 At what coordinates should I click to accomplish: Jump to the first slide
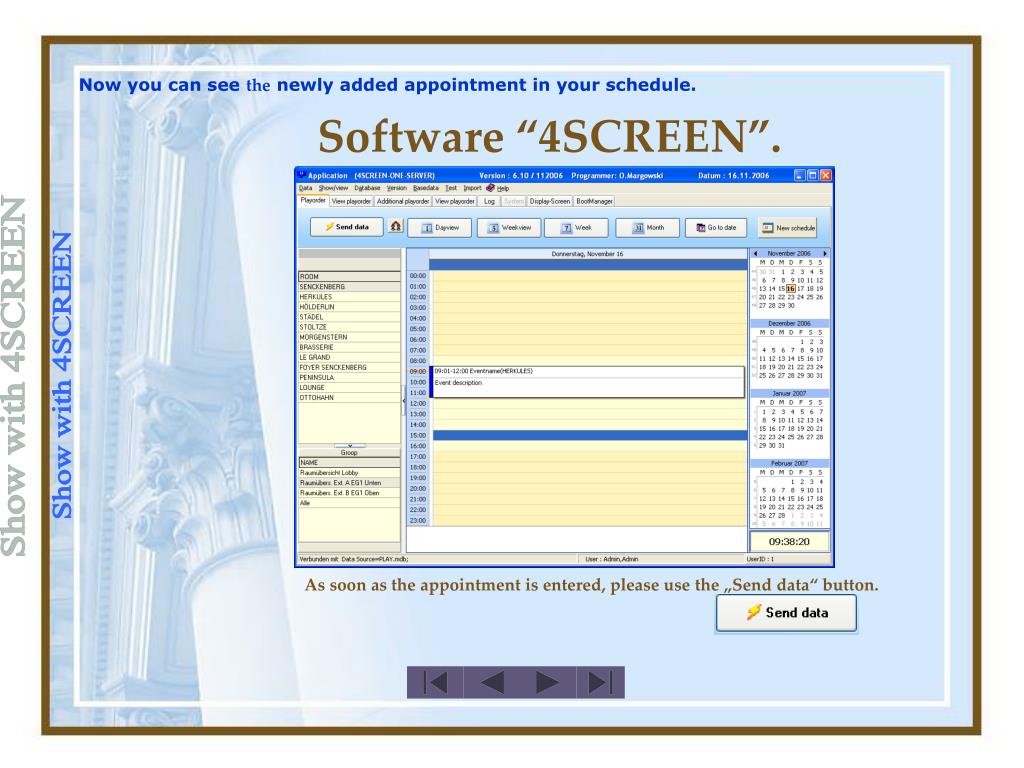pyautogui.click(x=435, y=682)
